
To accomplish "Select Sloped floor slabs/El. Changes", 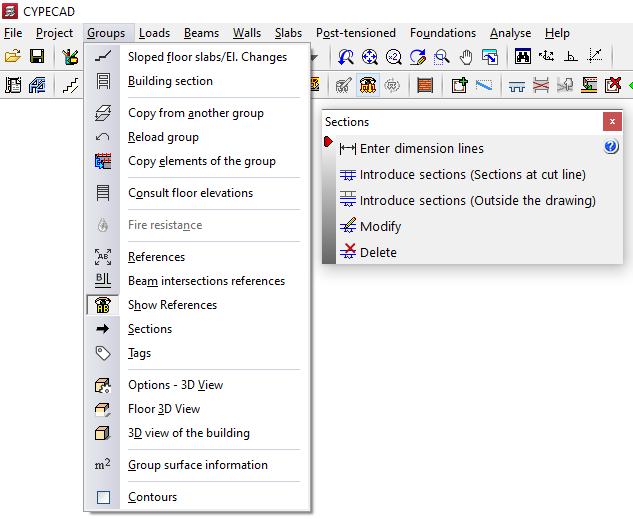I will [x=207, y=57].
